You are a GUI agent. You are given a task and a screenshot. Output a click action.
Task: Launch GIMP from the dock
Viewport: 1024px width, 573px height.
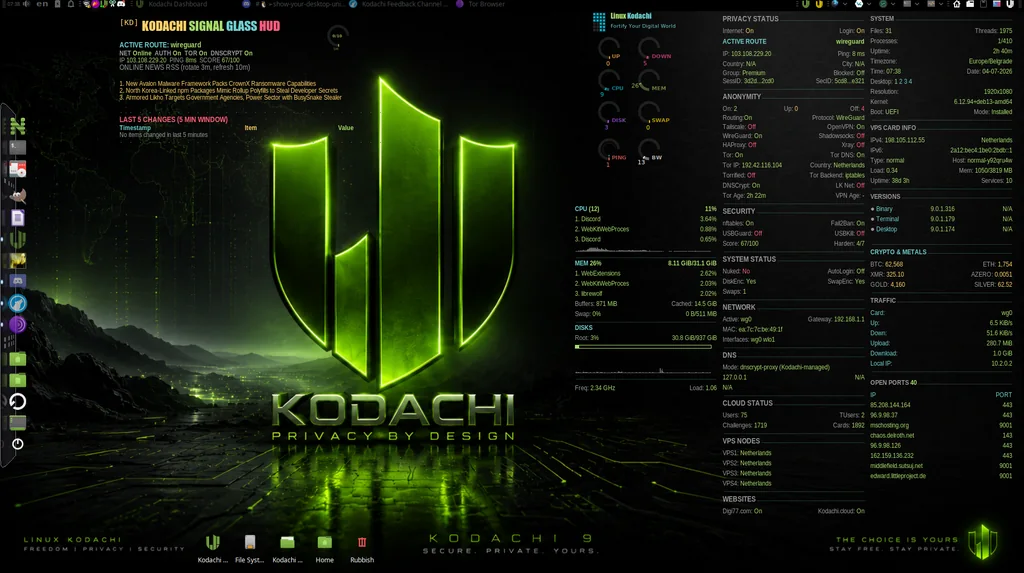pyautogui.click(x=18, y=195)
